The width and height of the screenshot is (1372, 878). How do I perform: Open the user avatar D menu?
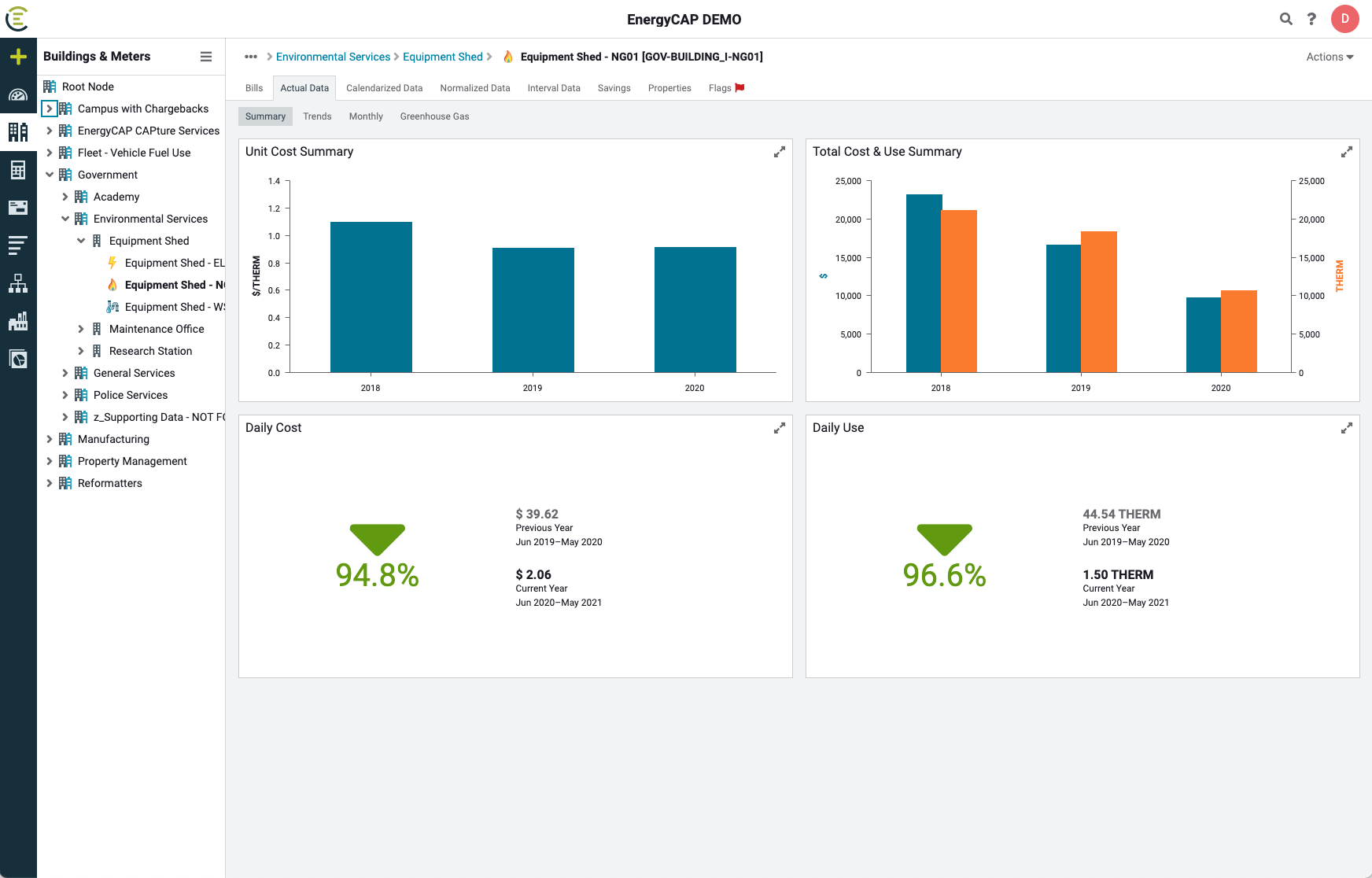pyautogui.click(x=1345, y=19)
